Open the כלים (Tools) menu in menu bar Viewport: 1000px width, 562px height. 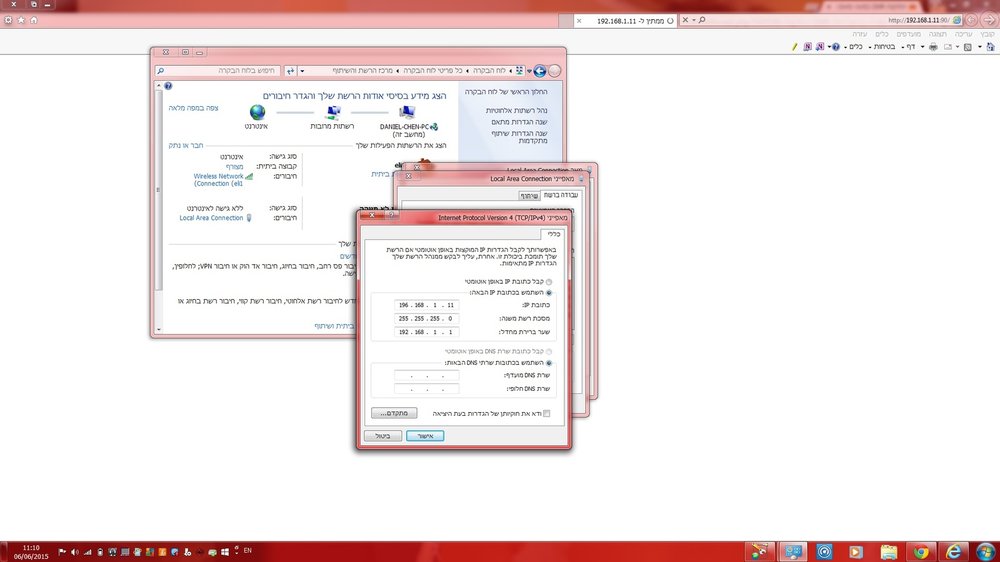[x=881, y=34]
